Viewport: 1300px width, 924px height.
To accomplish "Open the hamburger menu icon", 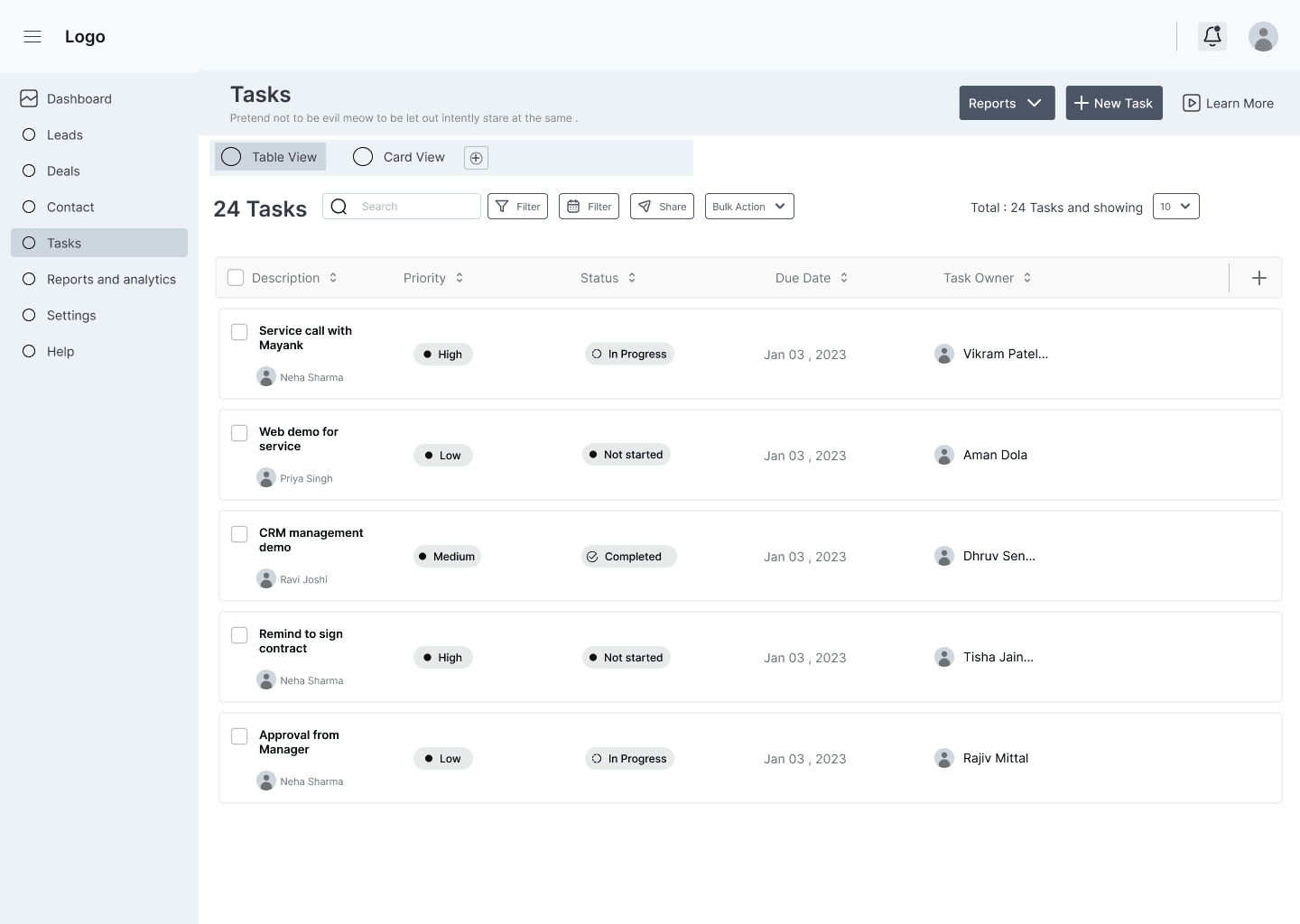I will click(32, 37).
